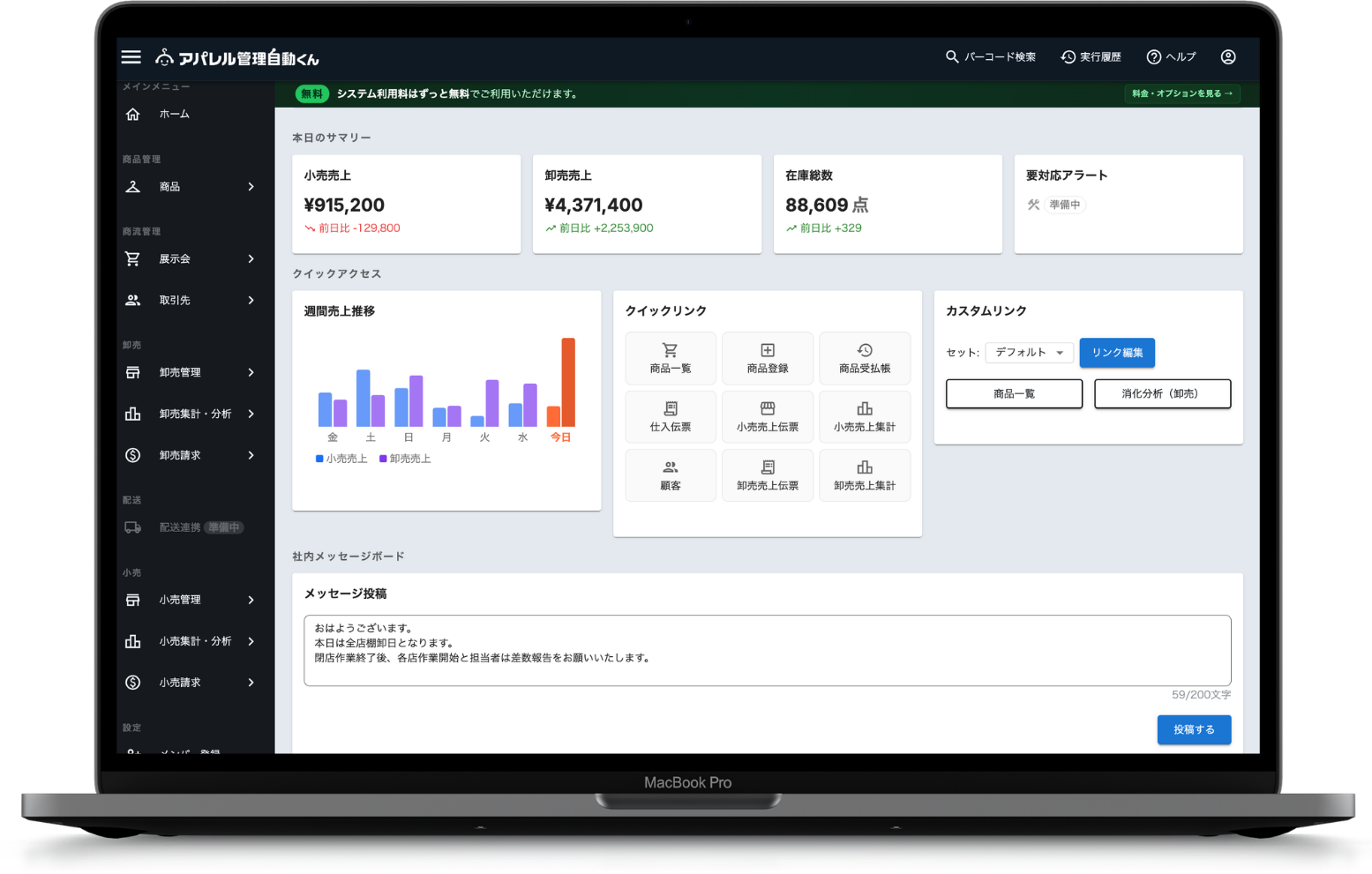1372x874 pixels.
Task: Click the 卸売管理 store icon in sidebar
Action: click(x=133, y=373)
